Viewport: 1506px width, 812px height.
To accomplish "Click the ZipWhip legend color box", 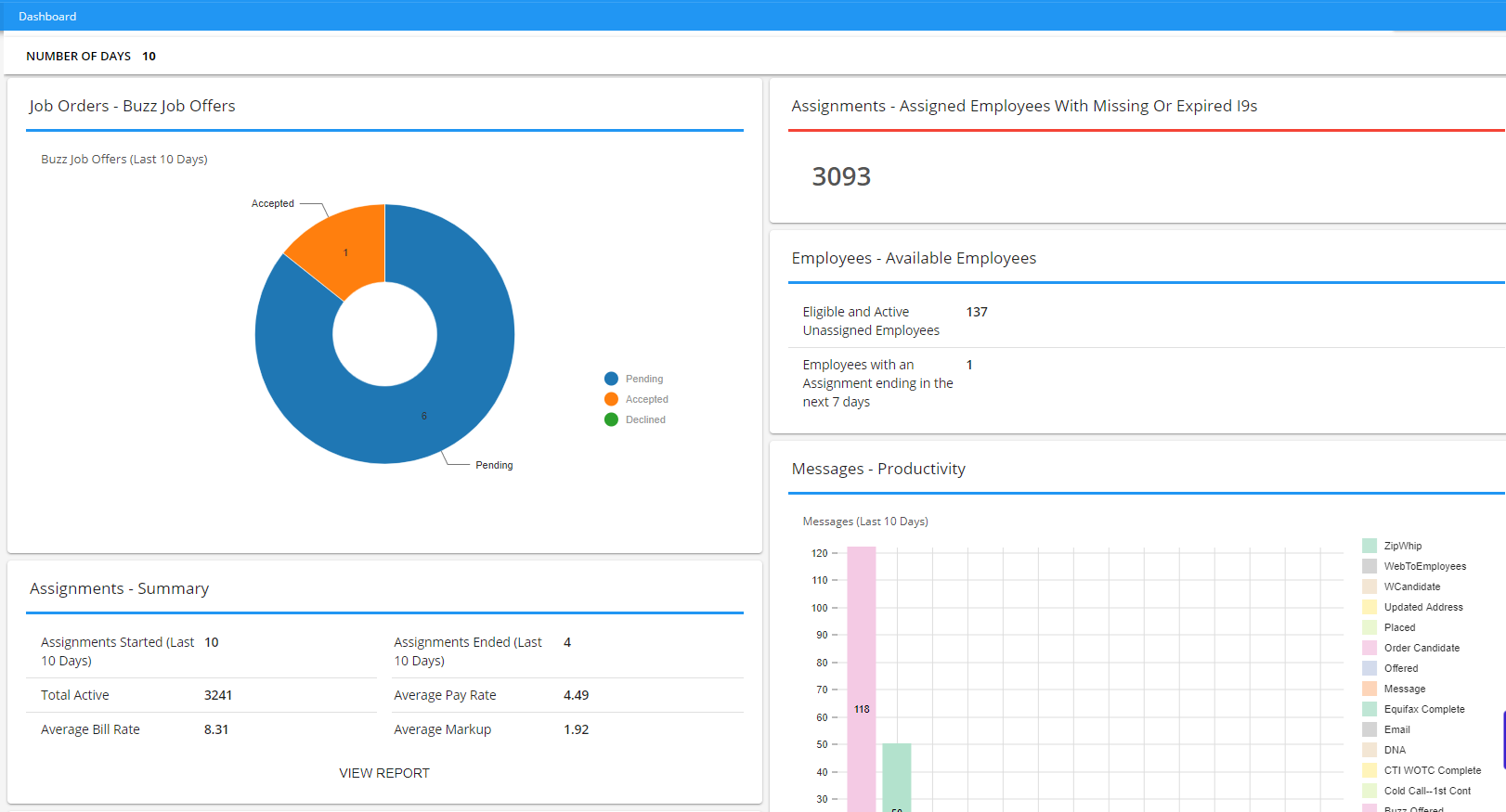I will 1370,546.
